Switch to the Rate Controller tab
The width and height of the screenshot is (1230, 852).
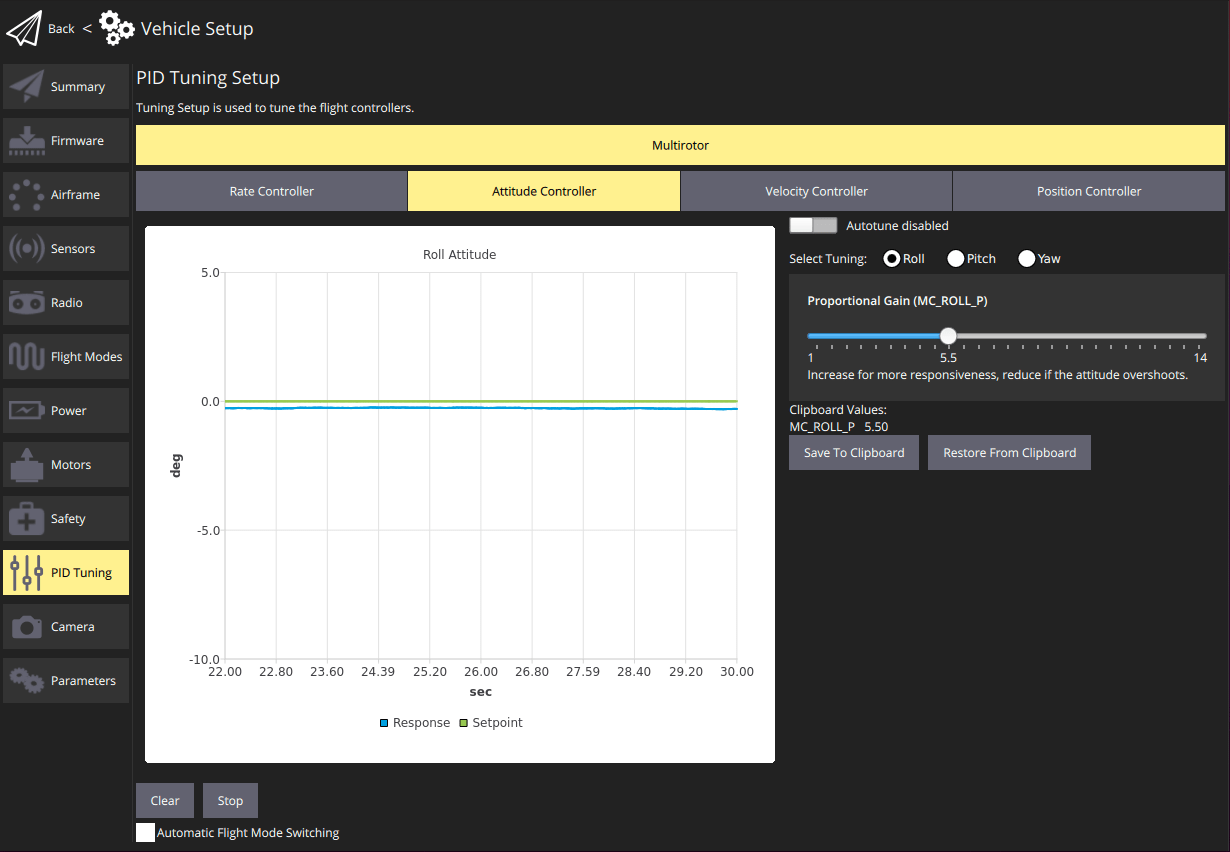point(271,191)
